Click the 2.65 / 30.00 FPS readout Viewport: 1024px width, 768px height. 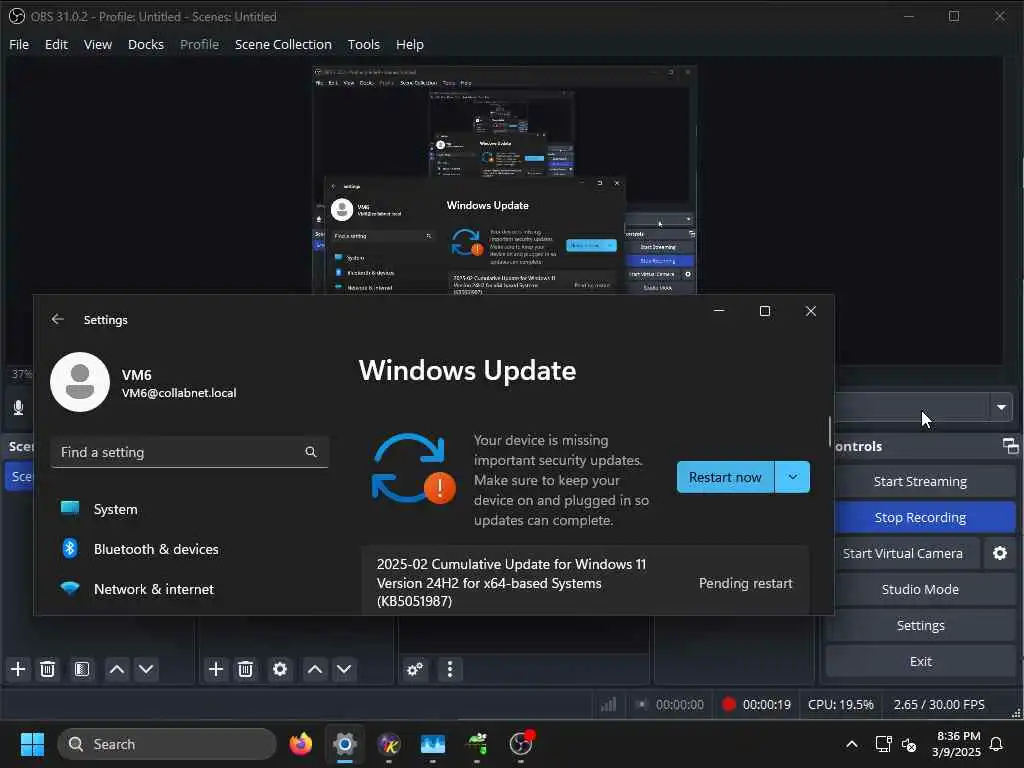[x=938, y=704]
